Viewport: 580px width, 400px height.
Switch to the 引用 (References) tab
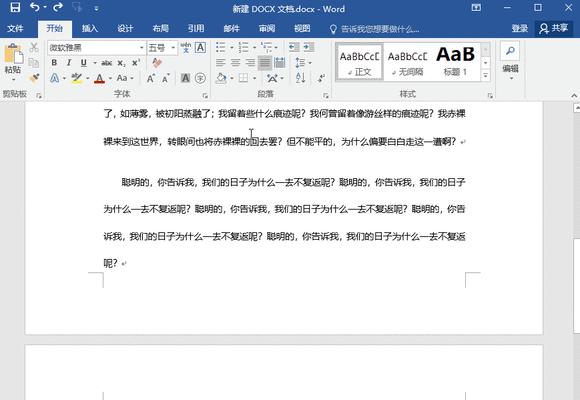pyautogui.click(x=196, y=28)
